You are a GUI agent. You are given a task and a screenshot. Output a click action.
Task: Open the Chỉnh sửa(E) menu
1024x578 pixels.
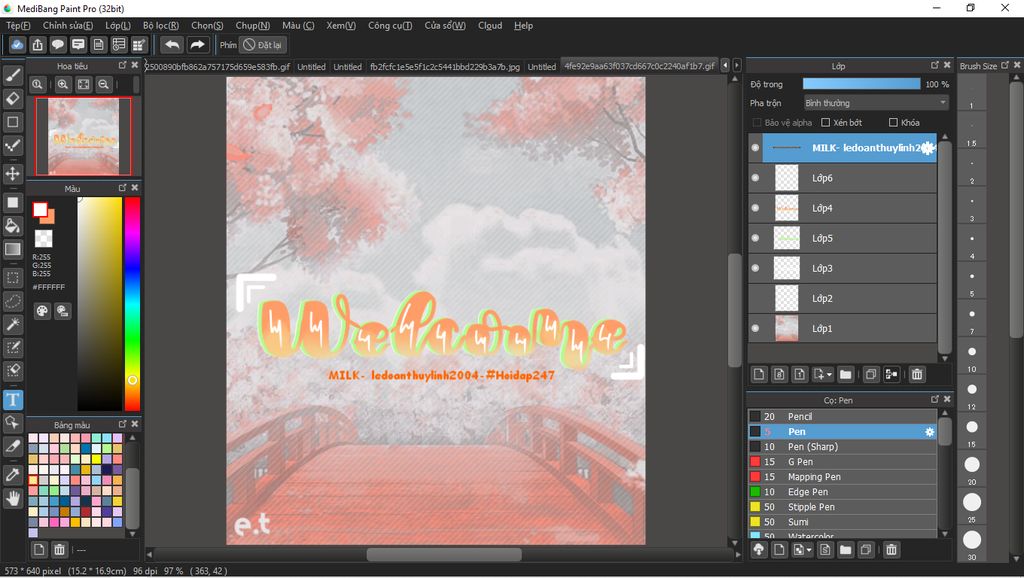pyautogui.click(x=68, y=25)
